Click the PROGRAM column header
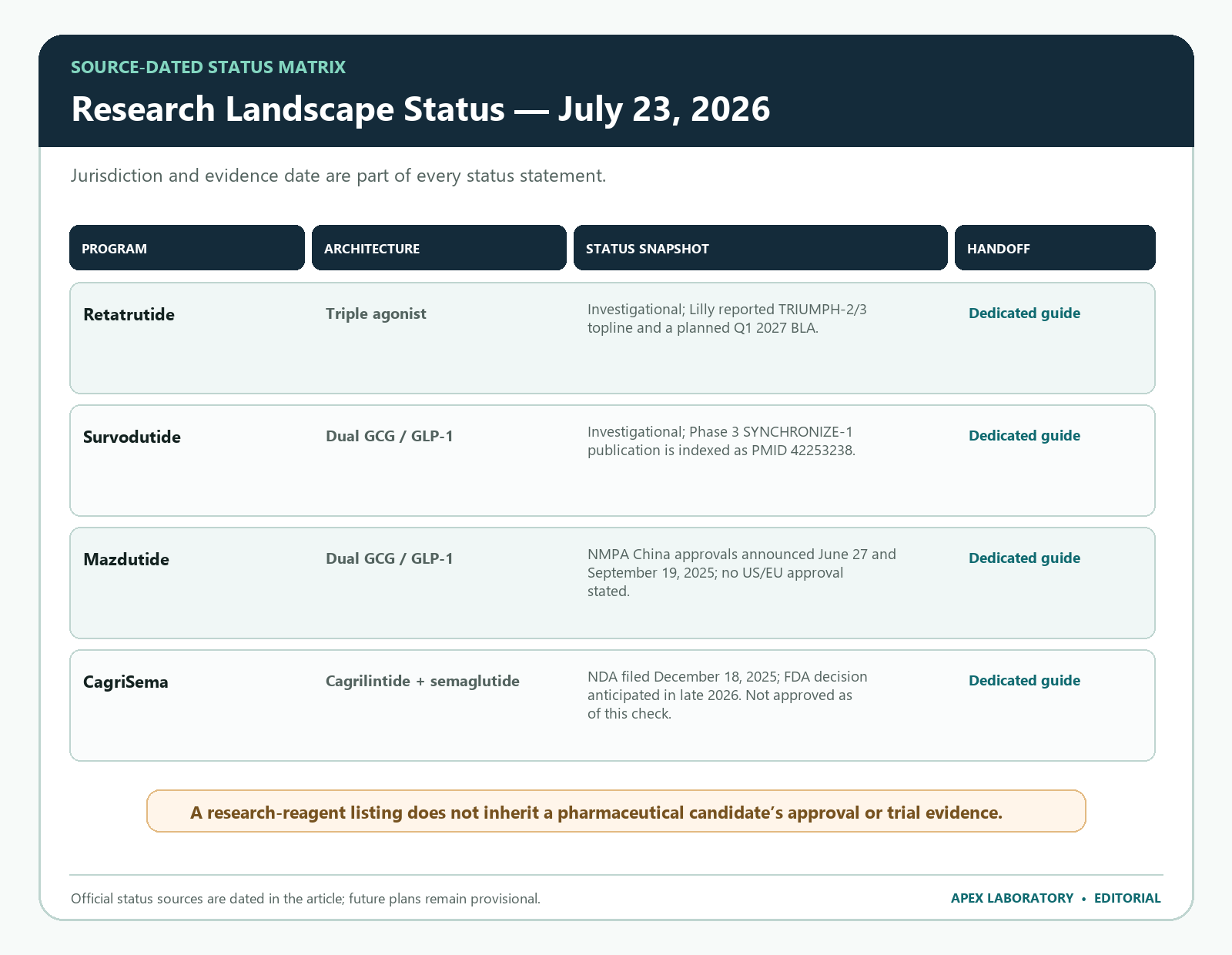Image resolution: width=1232 pixels, height=955 pixels. (187, 248)
